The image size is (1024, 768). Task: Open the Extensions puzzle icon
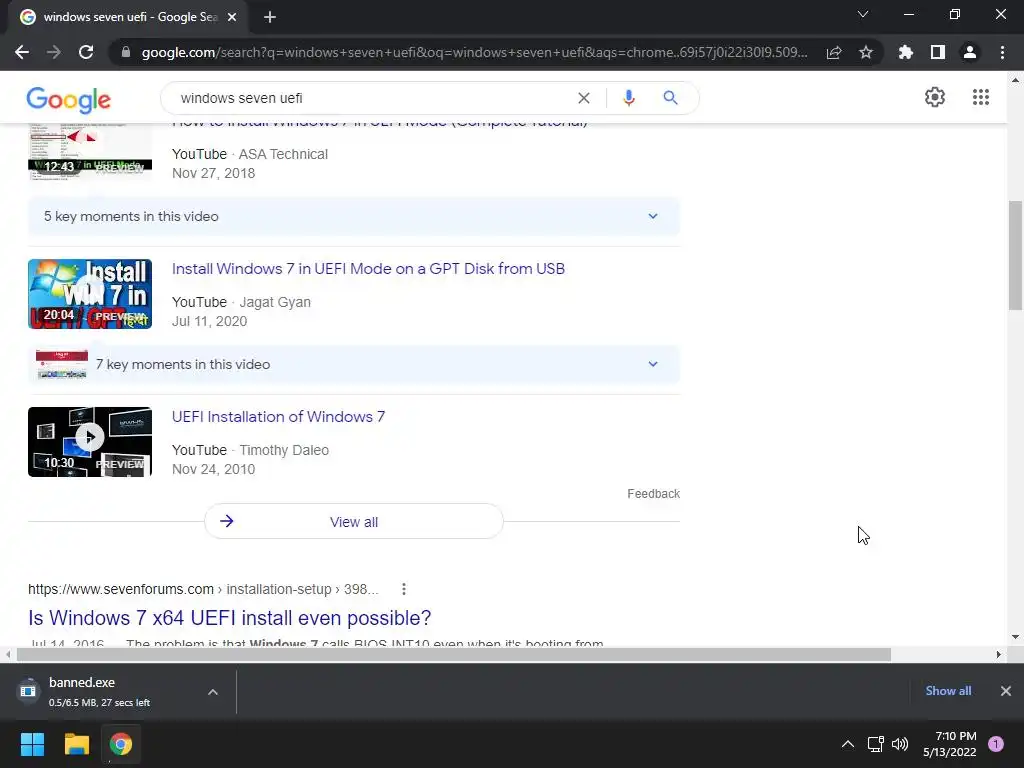[906, 52]
